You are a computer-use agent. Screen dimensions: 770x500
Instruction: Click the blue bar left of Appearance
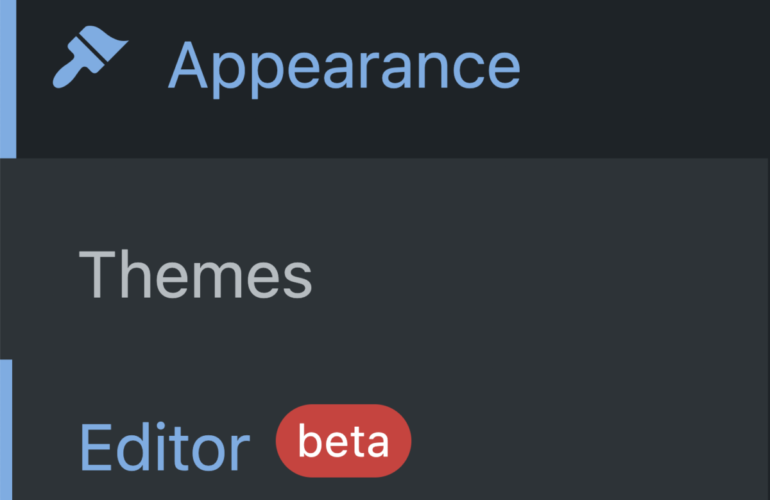tap(8, 78)
